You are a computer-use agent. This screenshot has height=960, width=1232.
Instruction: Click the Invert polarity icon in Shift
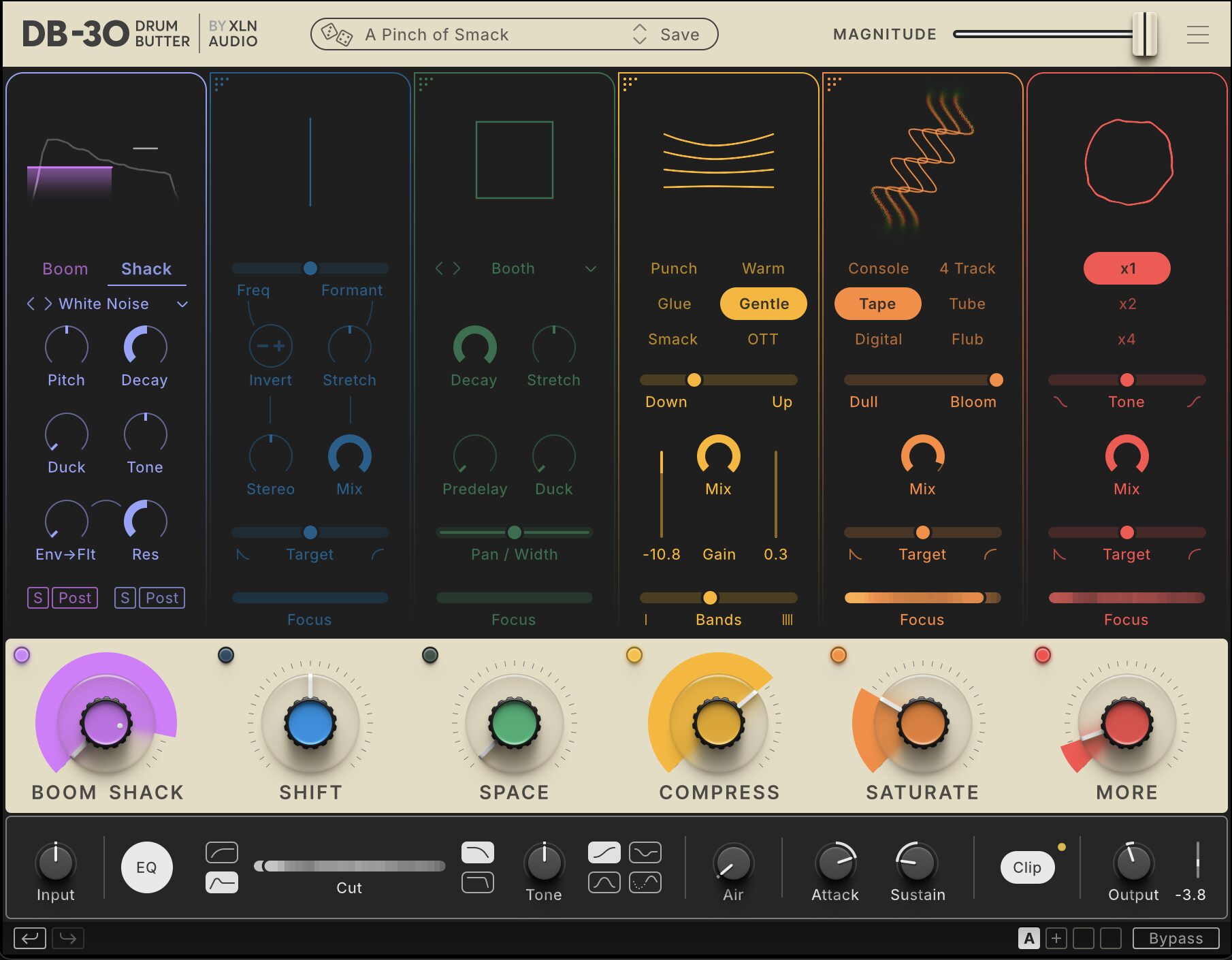270,347
